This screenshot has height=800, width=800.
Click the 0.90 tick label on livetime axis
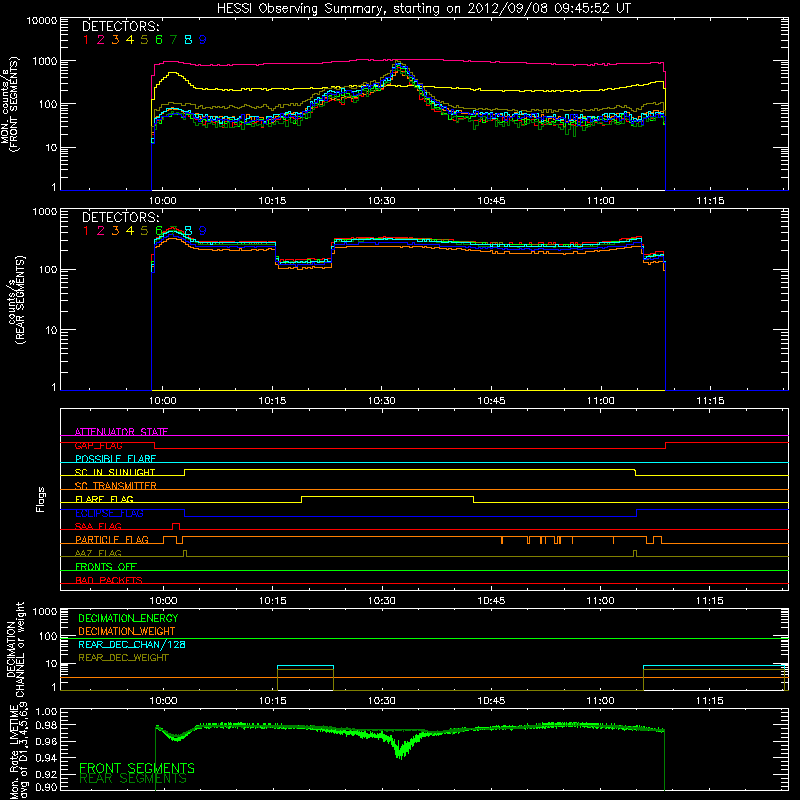(x=46, y=787)
